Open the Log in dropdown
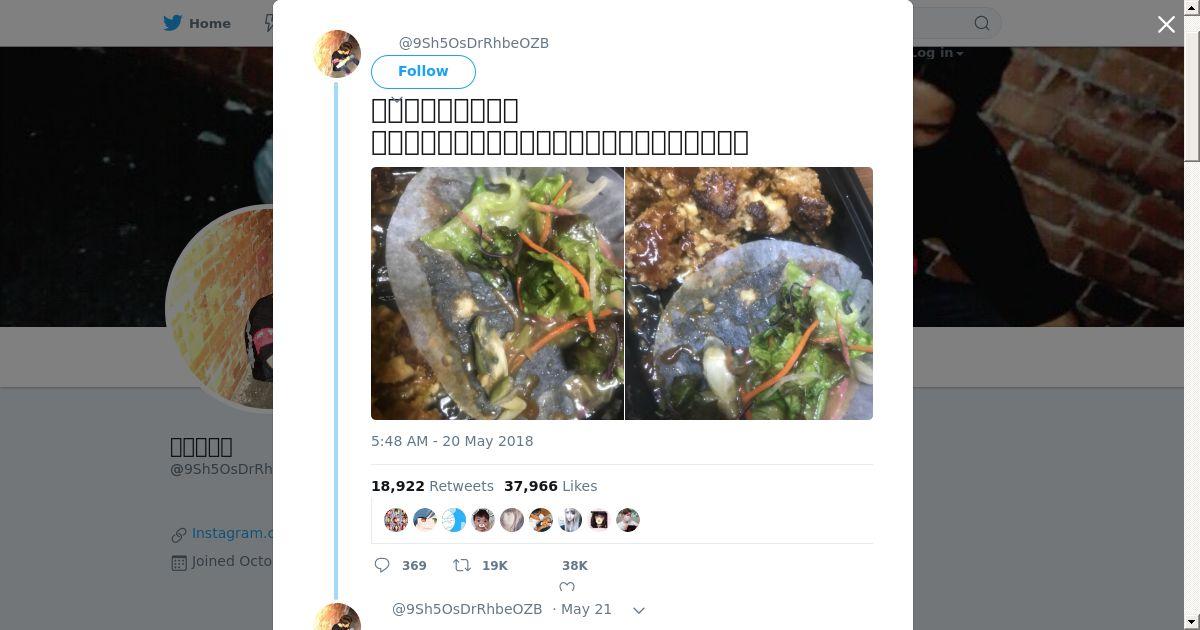 point(937,53)
